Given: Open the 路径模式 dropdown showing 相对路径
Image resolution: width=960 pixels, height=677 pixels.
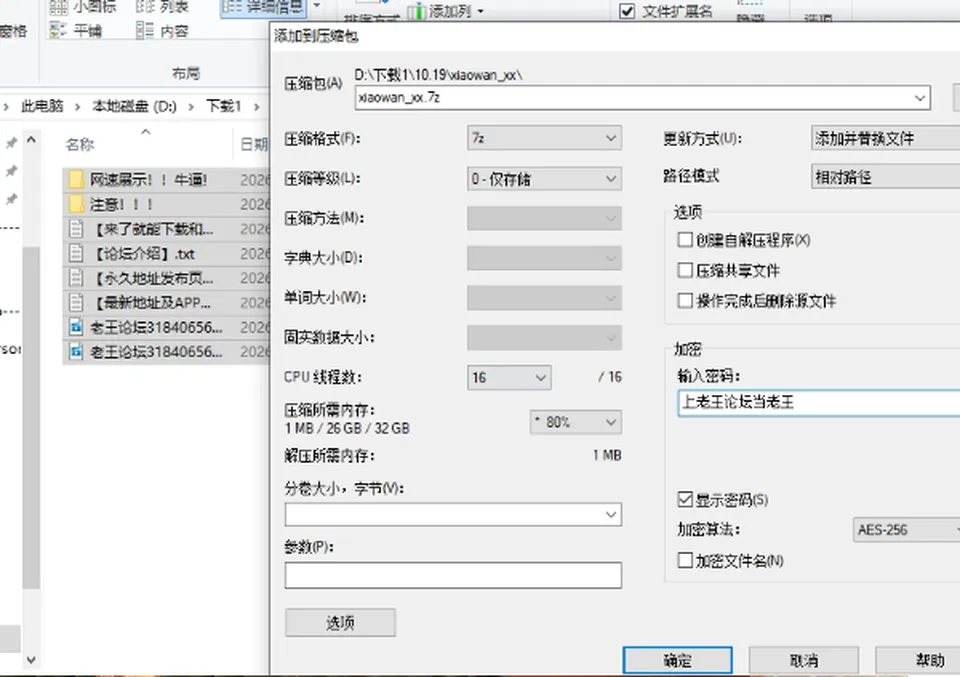Looking at the screenshot, I should [885, 177].
